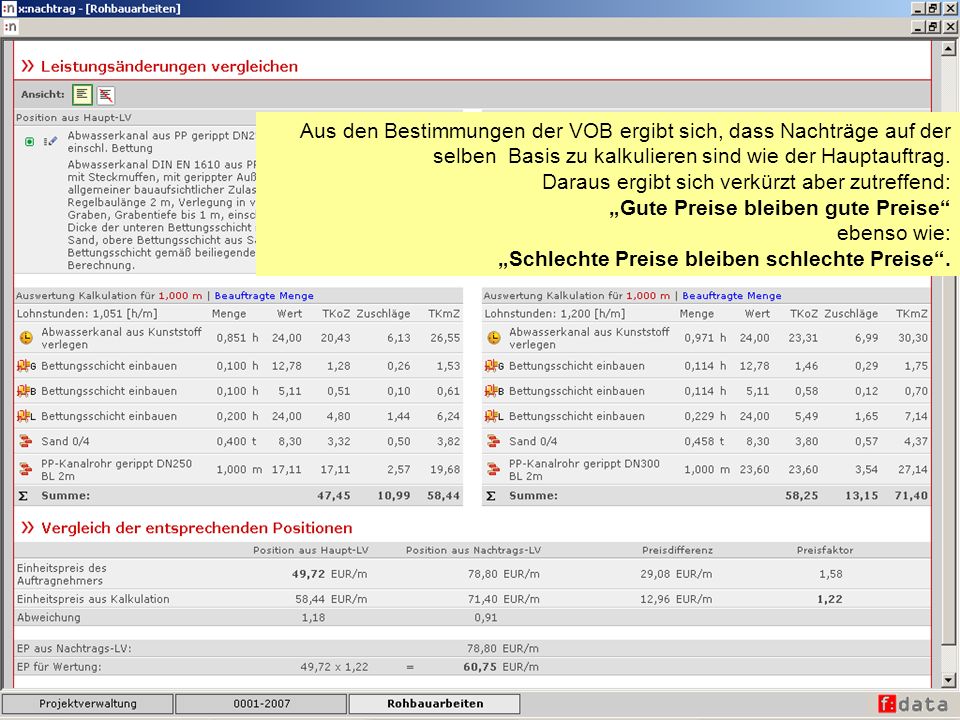This screenshot has width=960, height=720.
Task: Restore the inner document window
Action: click(934, 27)
